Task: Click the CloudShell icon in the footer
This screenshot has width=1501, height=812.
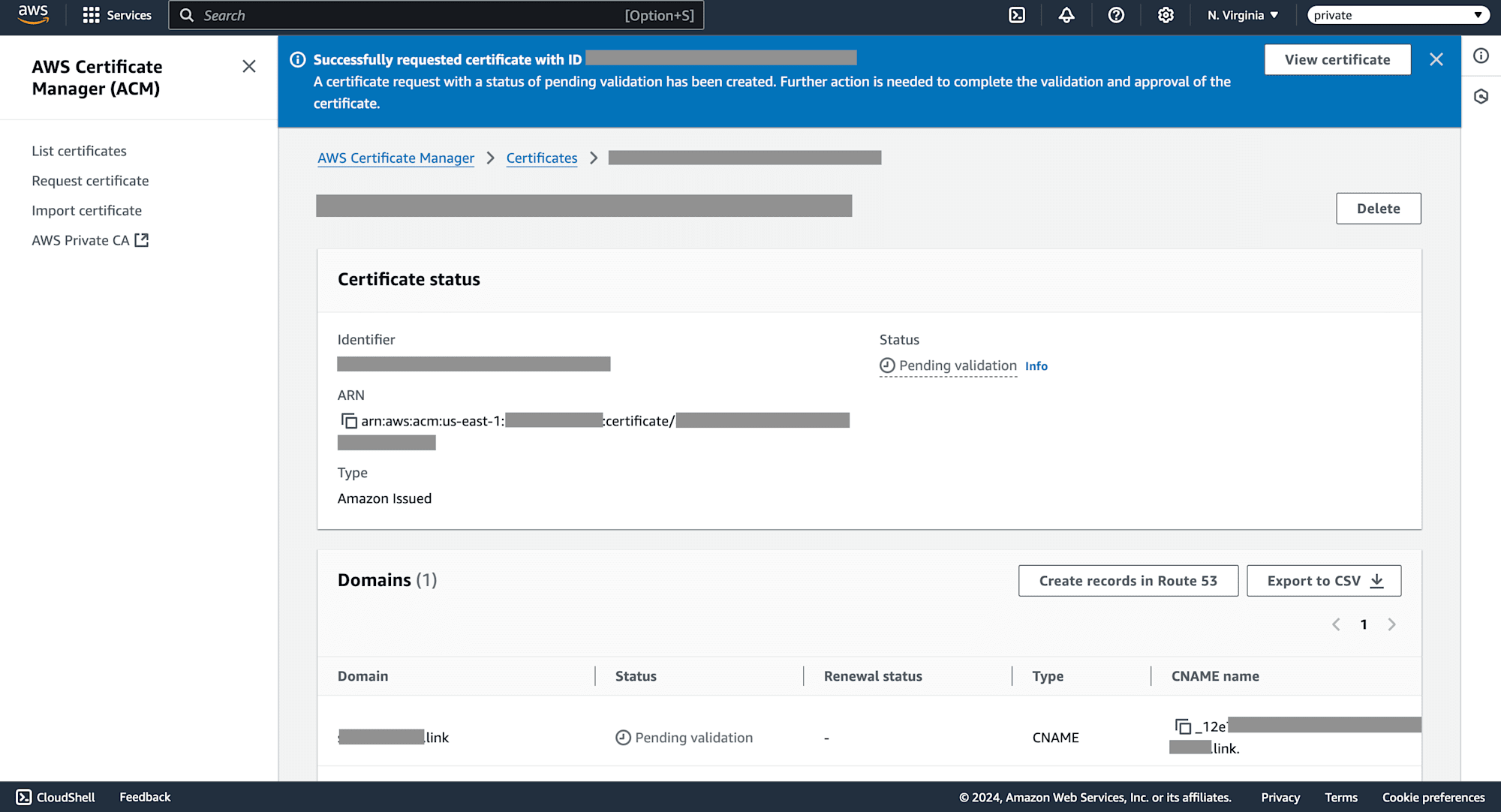Action: click(x=24, y=797)
